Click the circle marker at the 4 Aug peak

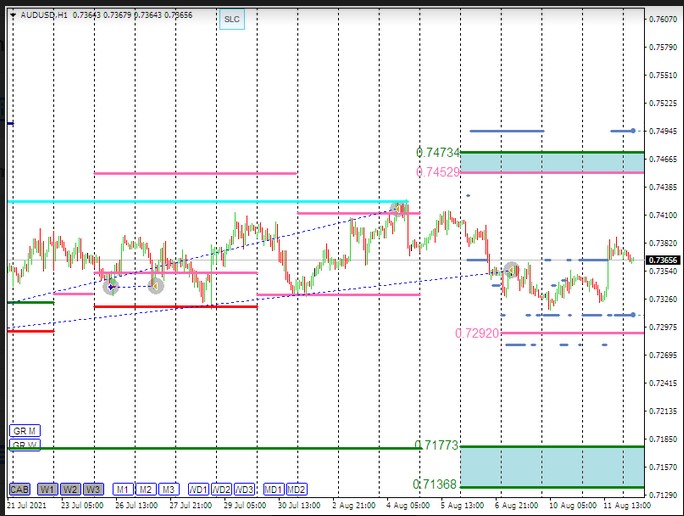[399, 208]
